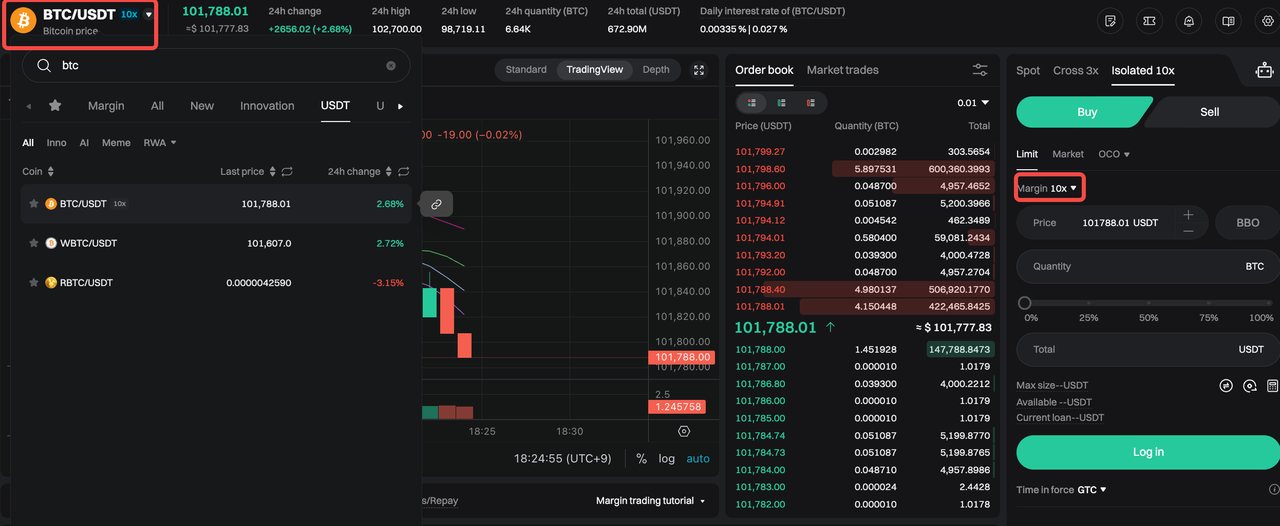Click the Buy button
The width and height of the screenshot is (1280, 526).
coord(1085,112)
